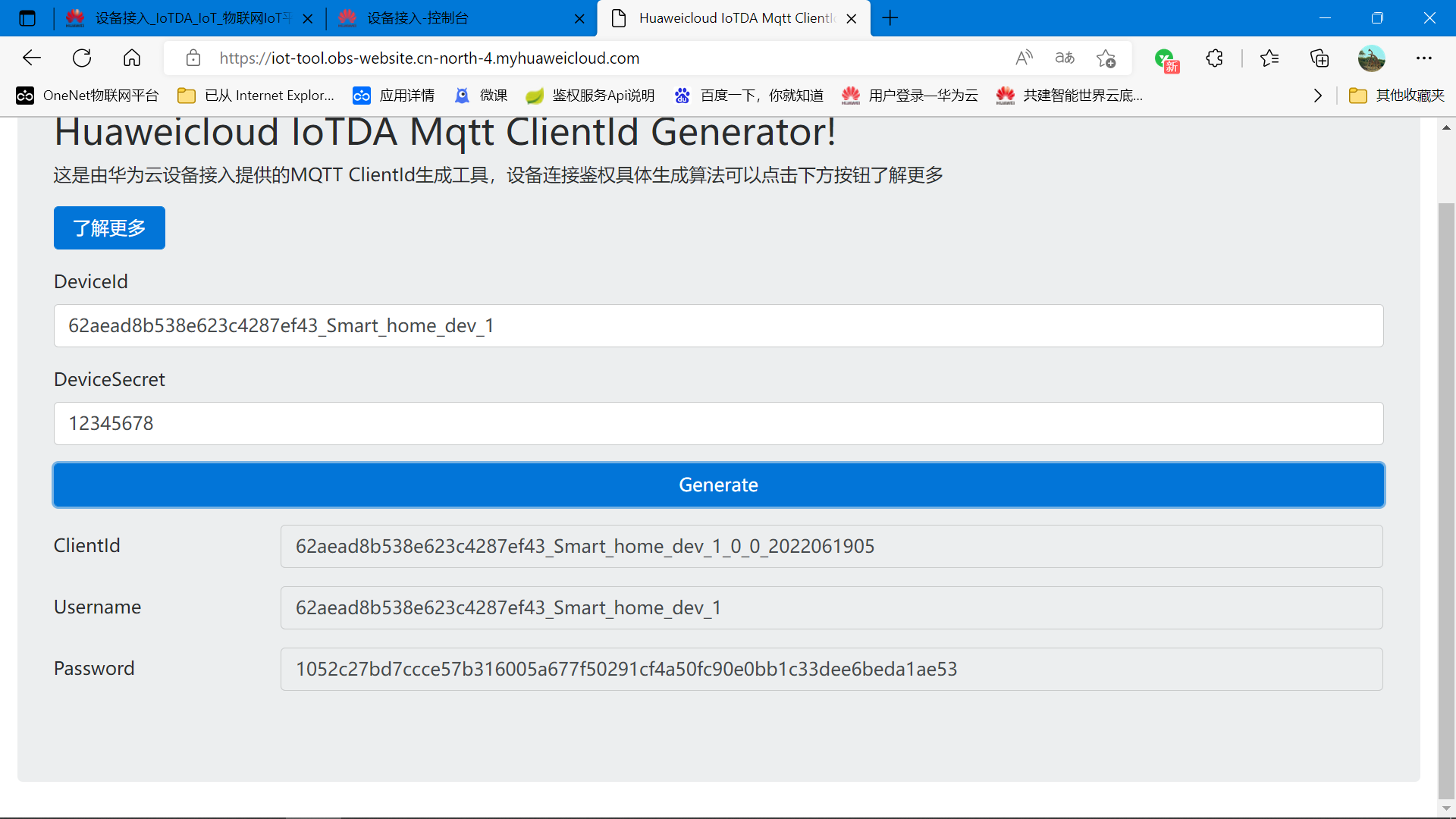Click the DeviceSecret input field
The height and width of the screenshot is (819, 1456).
718,423
